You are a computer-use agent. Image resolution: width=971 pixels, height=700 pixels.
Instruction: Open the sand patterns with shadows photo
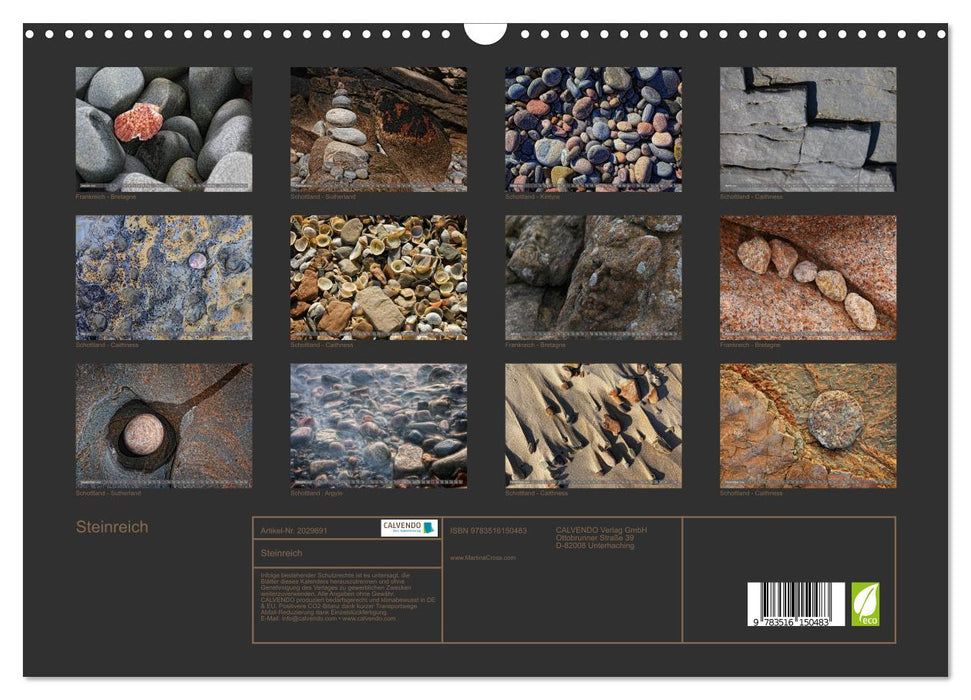pos(593,425)
